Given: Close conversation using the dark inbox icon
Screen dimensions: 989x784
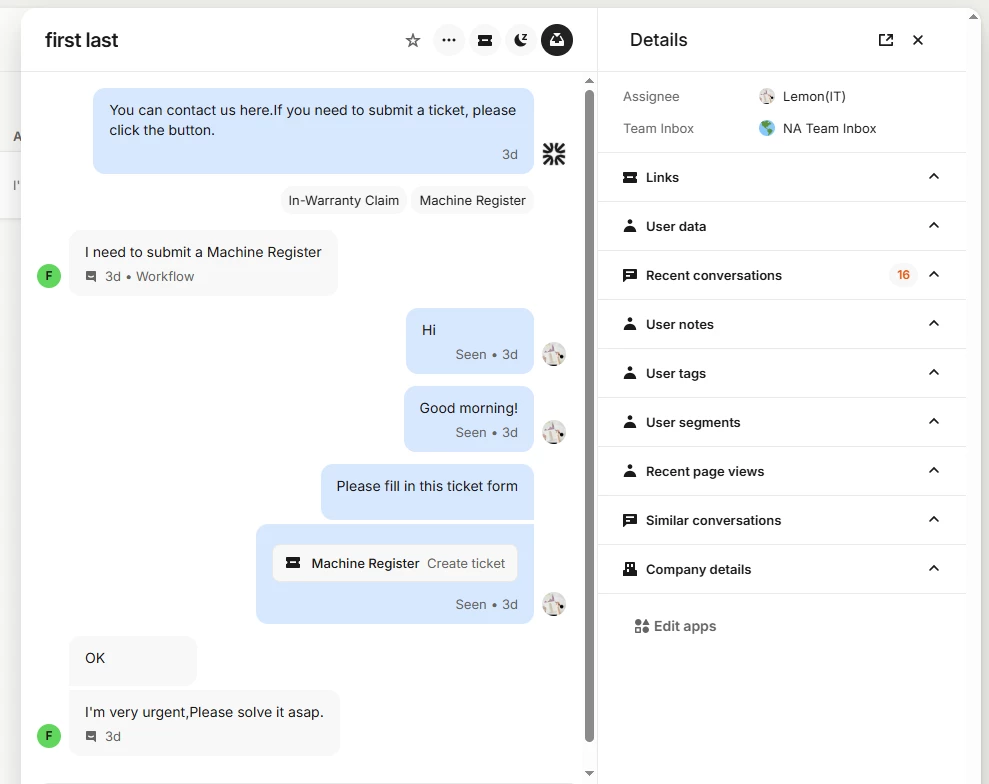Looking at the screenshot, I should pyautogui.click(x=557, y=40).
